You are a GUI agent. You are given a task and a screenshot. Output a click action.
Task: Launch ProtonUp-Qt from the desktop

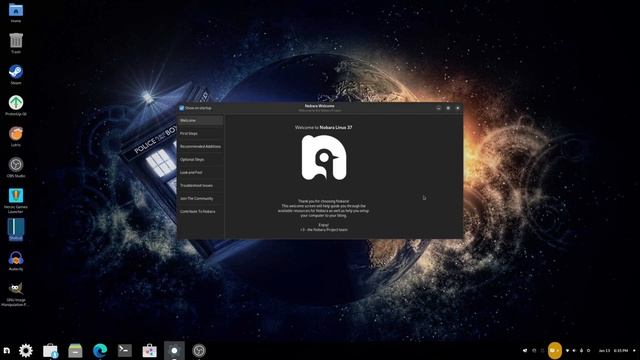[x=16, y=105]
